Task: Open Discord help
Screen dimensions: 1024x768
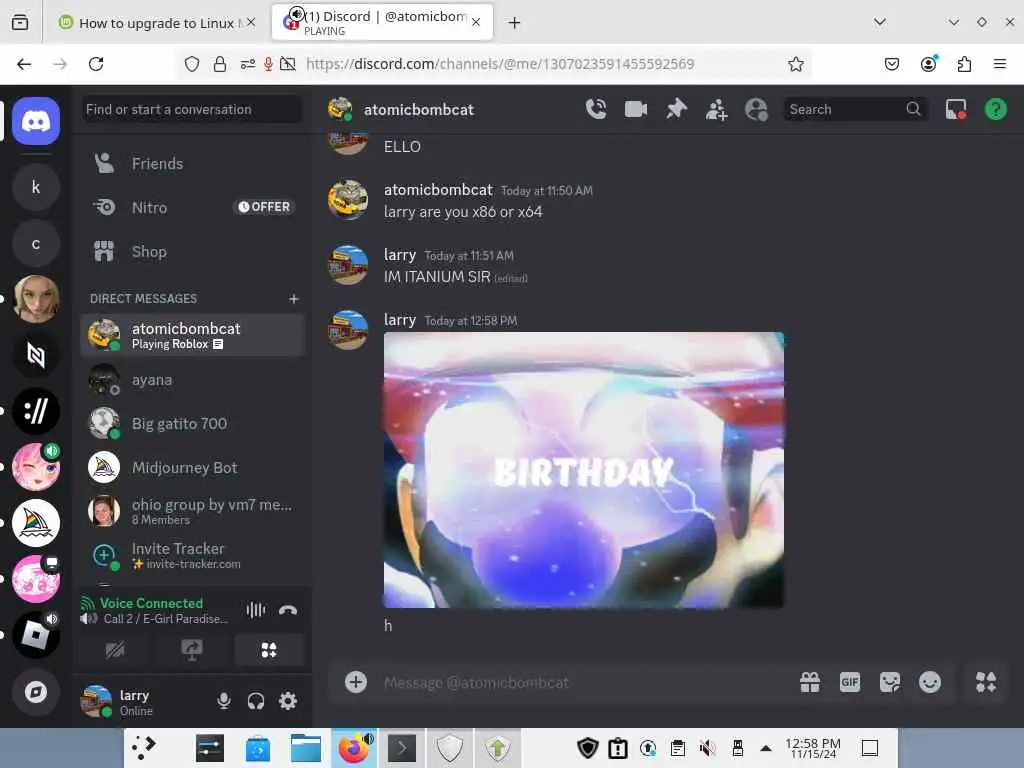Action: pos(995,109)
